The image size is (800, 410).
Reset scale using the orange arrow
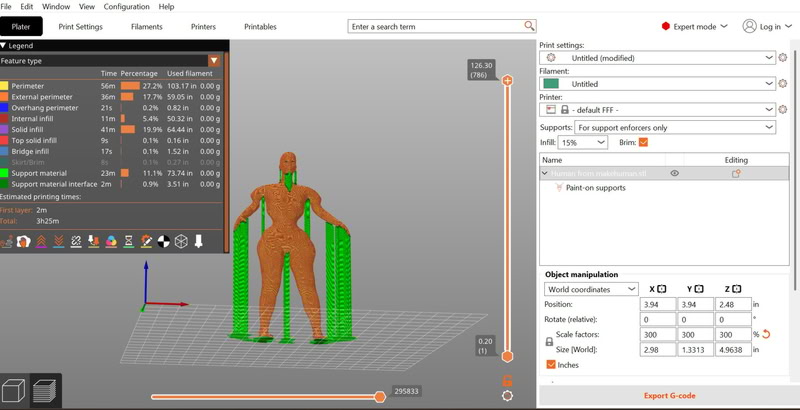pos(766,333)
